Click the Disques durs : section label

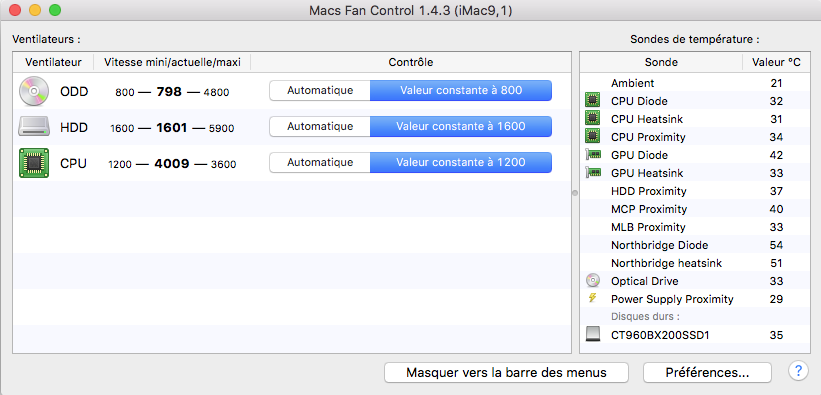pyautogui.click(x=645, y=317)
